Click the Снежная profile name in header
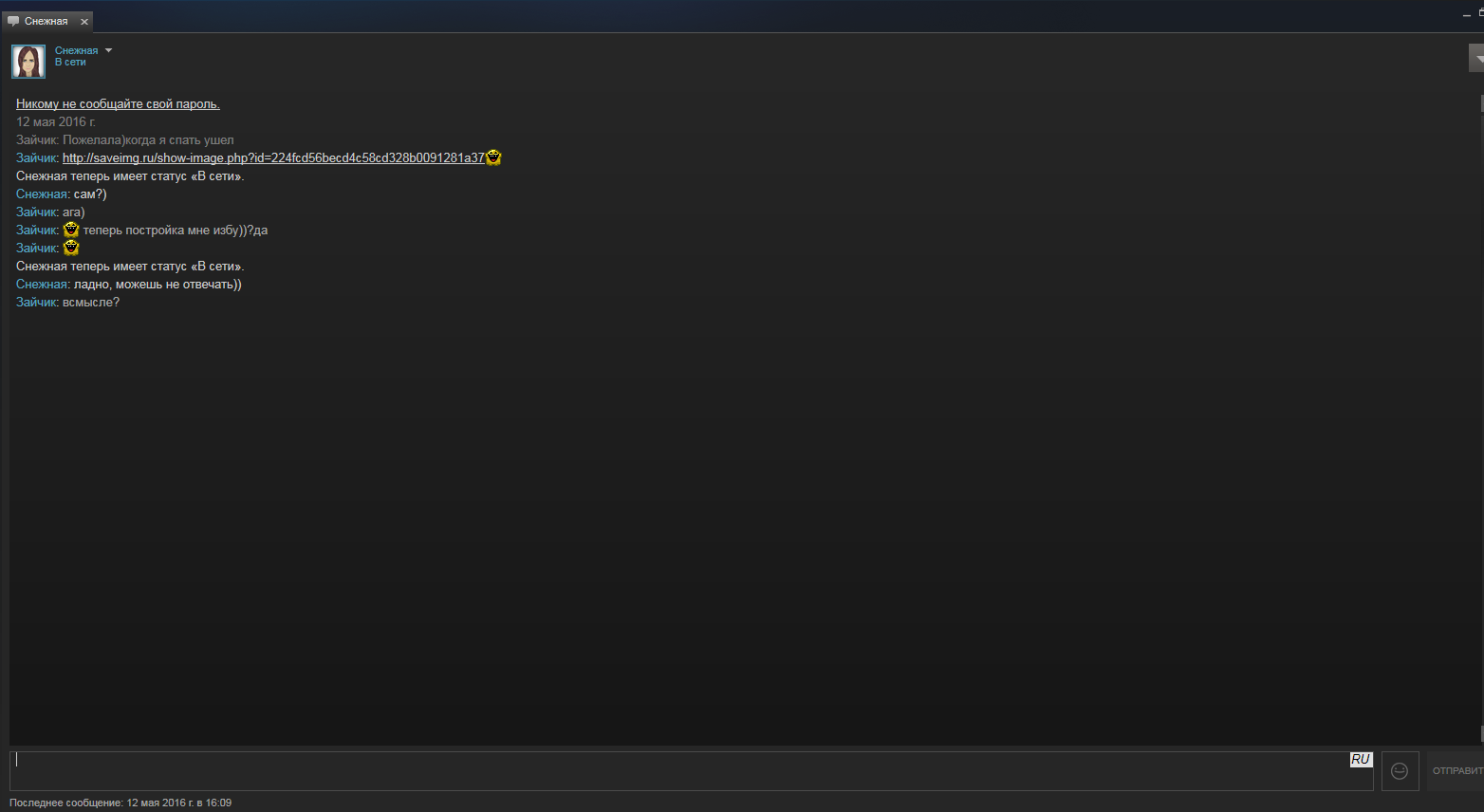Image resolution: width=1484 pixels, height=812 pixels. point(76,50)
